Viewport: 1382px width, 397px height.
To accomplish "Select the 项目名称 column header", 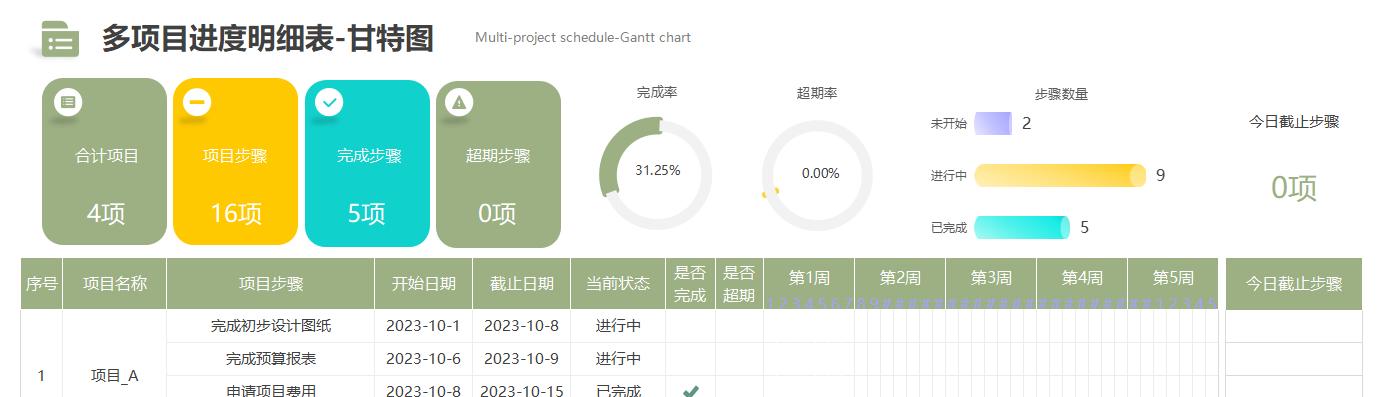I will click(x=115, y=284).
